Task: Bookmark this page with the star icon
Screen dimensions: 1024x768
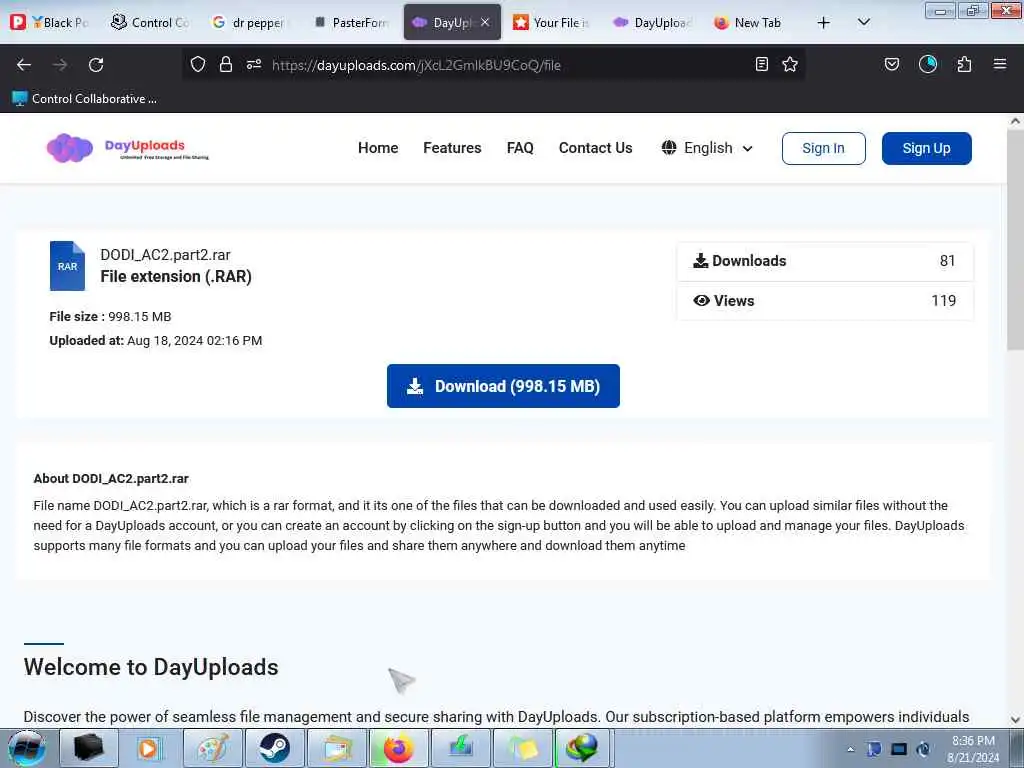Action: point(790,64)
